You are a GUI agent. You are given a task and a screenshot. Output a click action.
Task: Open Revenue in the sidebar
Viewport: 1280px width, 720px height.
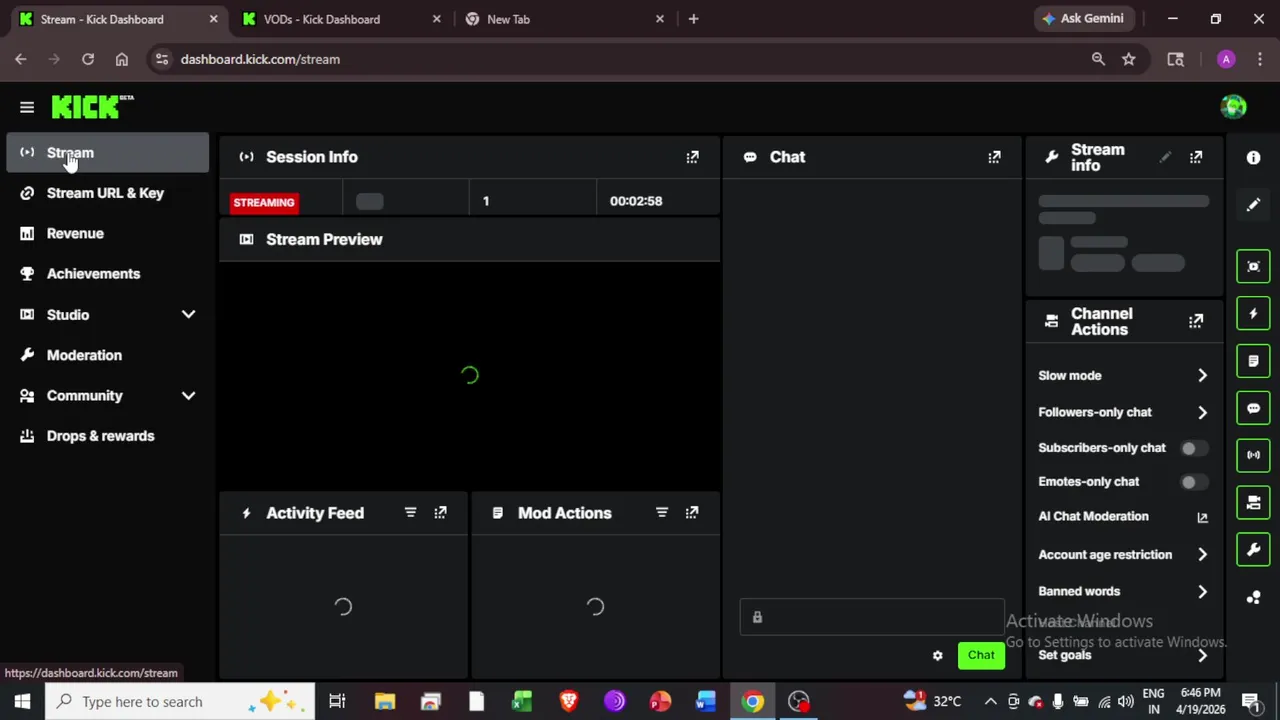pos(107,233)
